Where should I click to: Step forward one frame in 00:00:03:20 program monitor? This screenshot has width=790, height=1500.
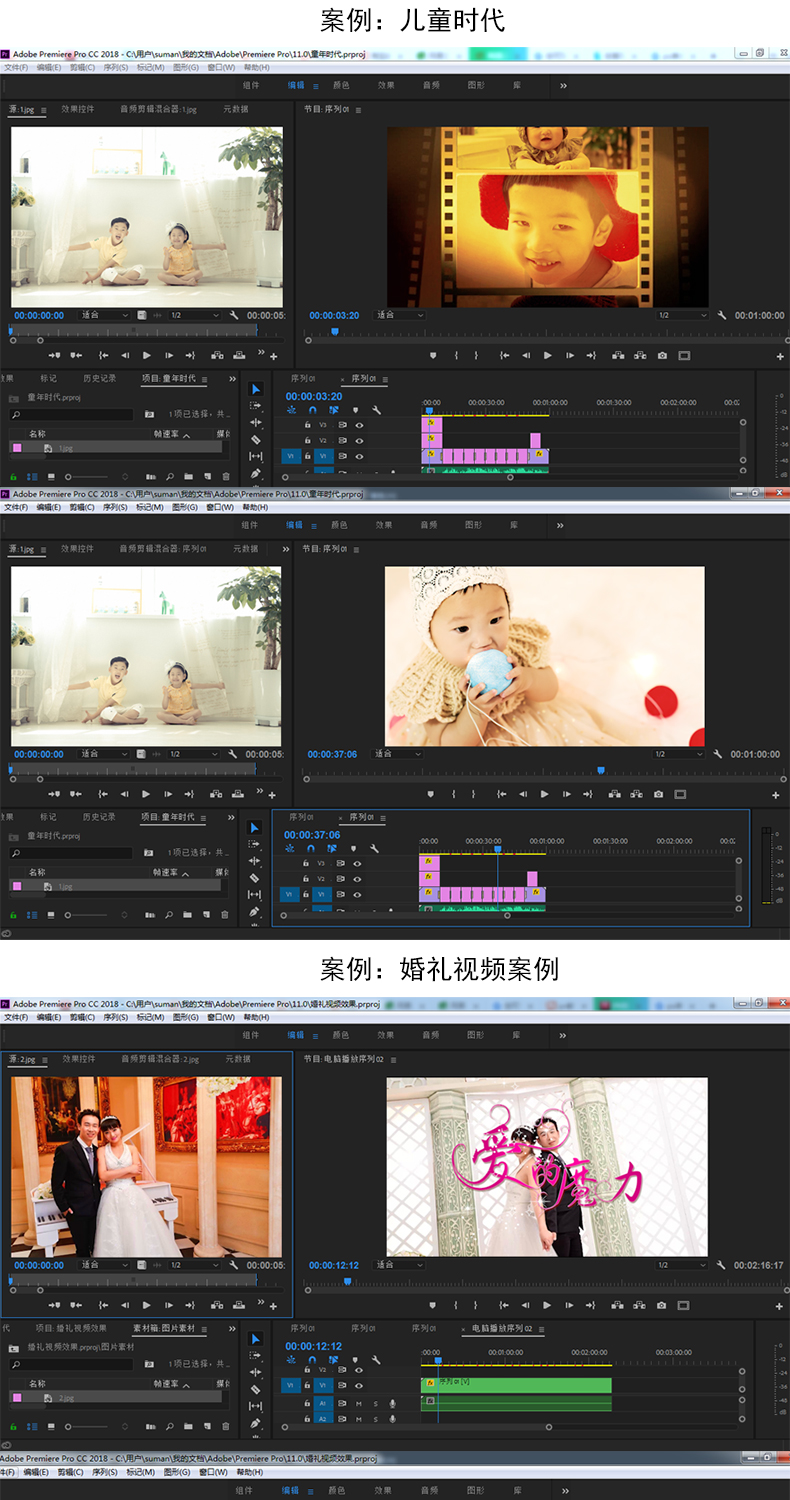pyautogui.click(x=569, y=355)
